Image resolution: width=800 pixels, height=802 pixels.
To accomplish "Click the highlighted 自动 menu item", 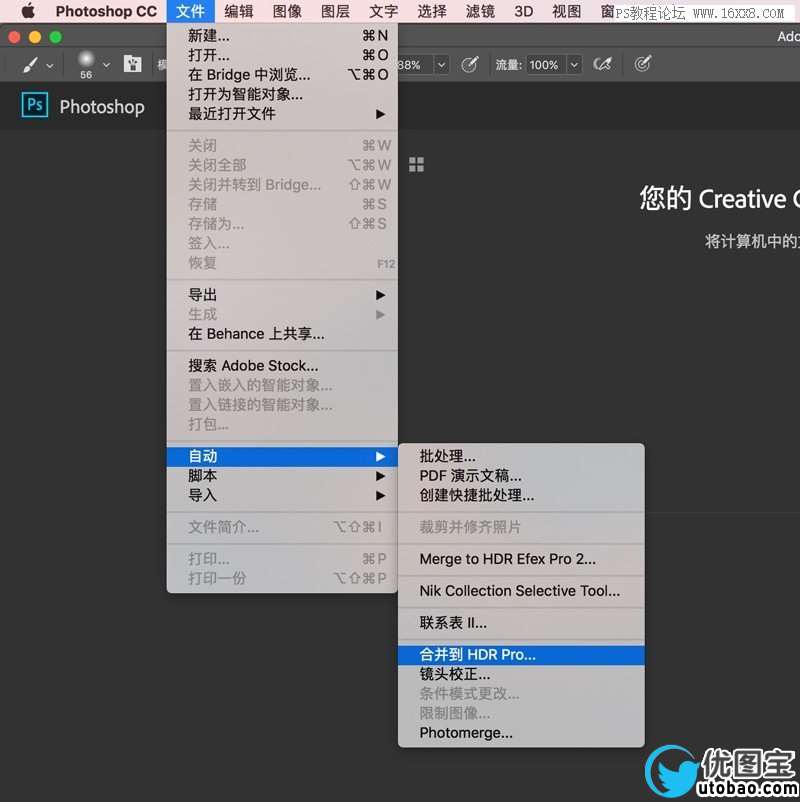I will coord(282,456).
